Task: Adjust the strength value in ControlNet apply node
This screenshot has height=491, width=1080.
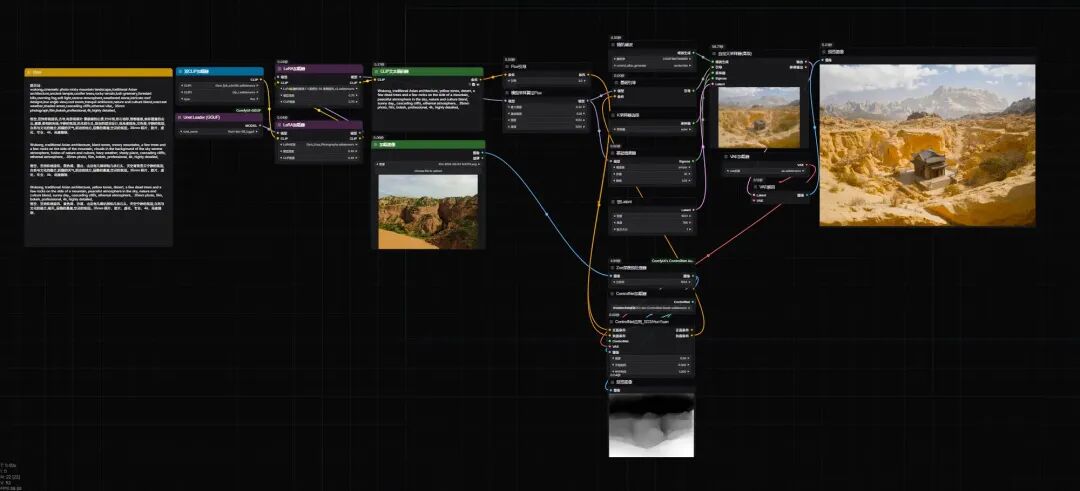Action: tap(652, 359)
